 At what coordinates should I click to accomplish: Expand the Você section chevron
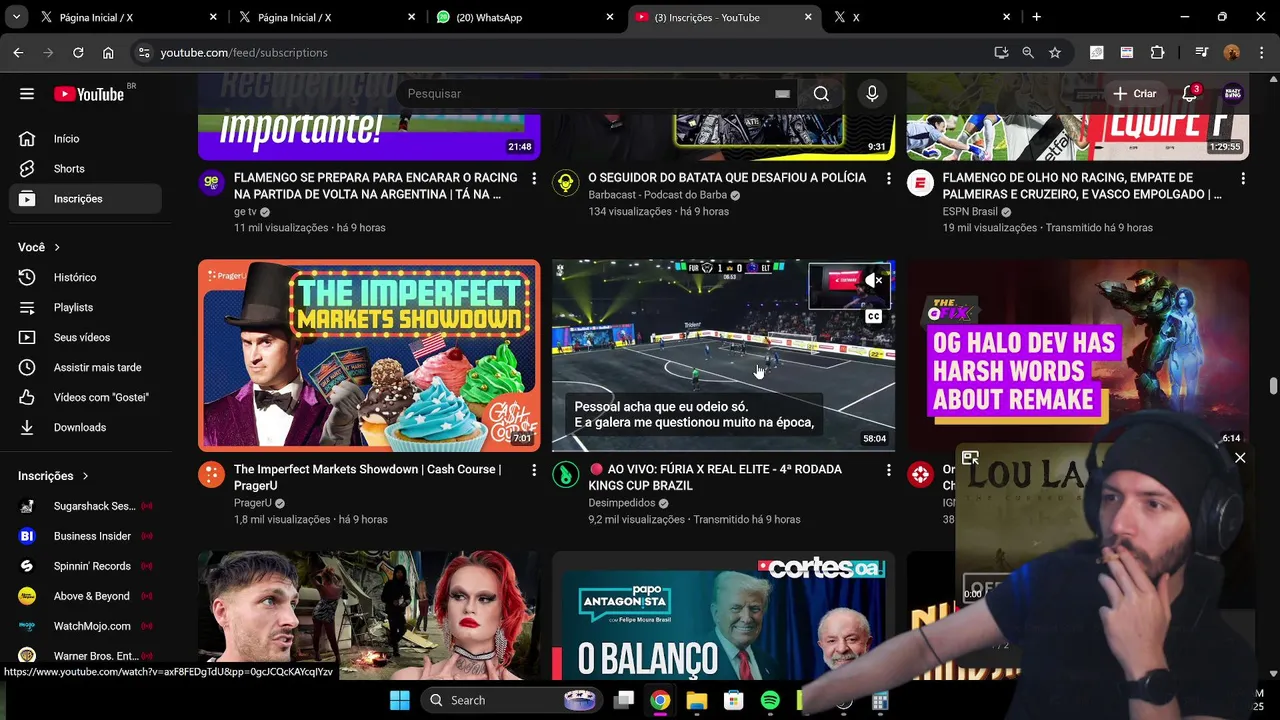(57, 247)
